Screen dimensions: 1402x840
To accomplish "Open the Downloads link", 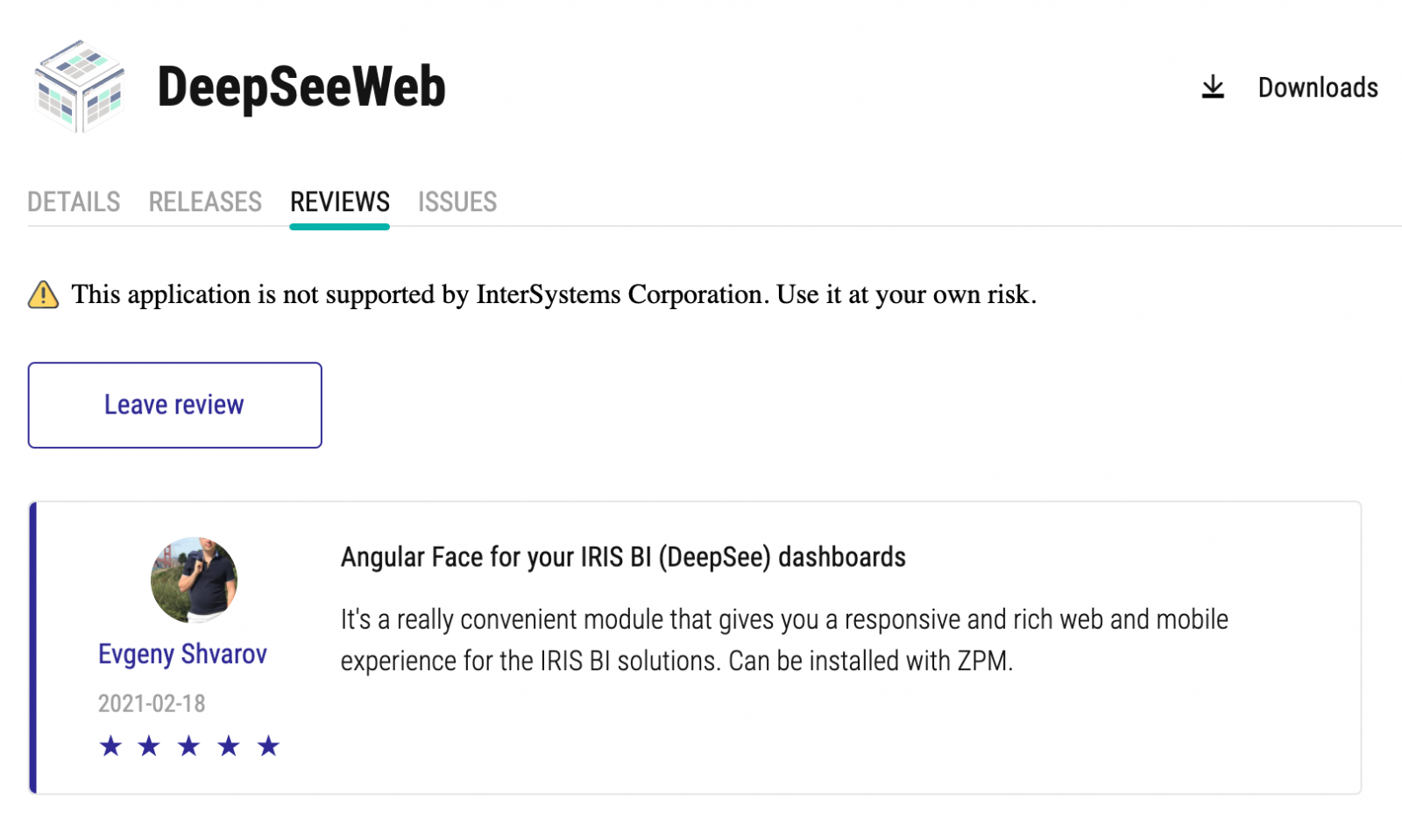I will [1318, 88].
